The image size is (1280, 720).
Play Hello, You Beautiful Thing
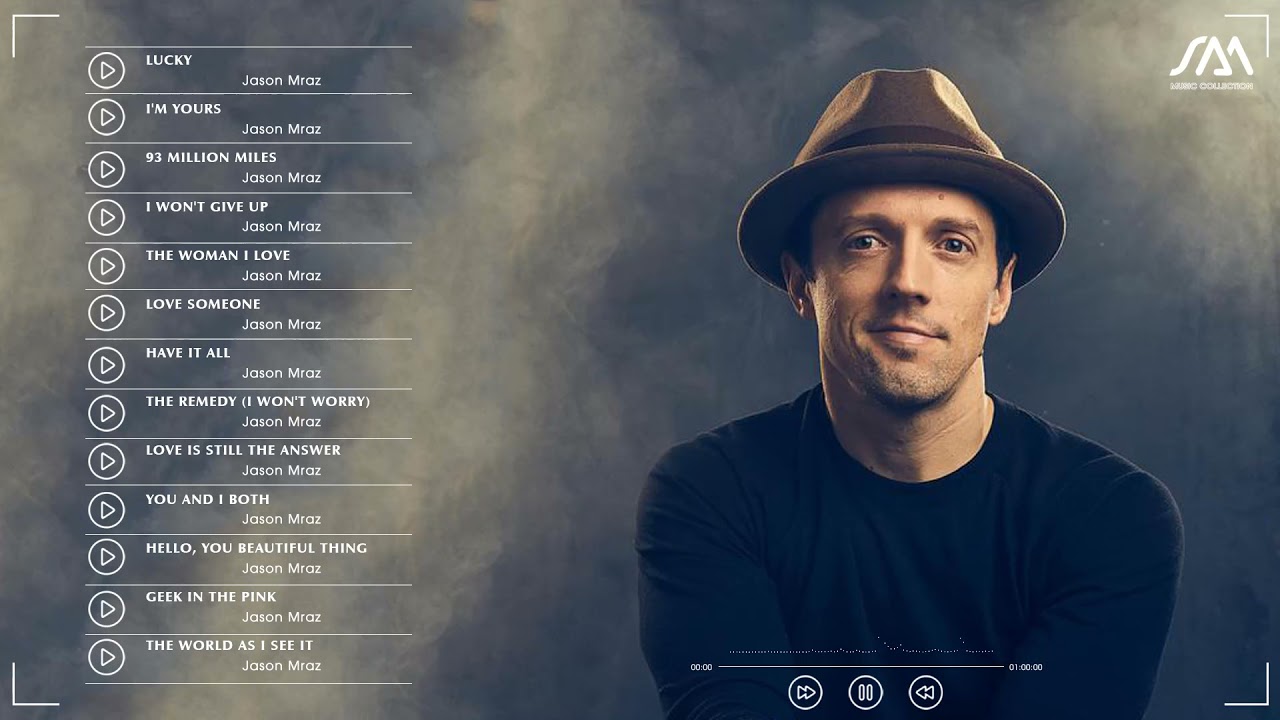tap(106, 557)
